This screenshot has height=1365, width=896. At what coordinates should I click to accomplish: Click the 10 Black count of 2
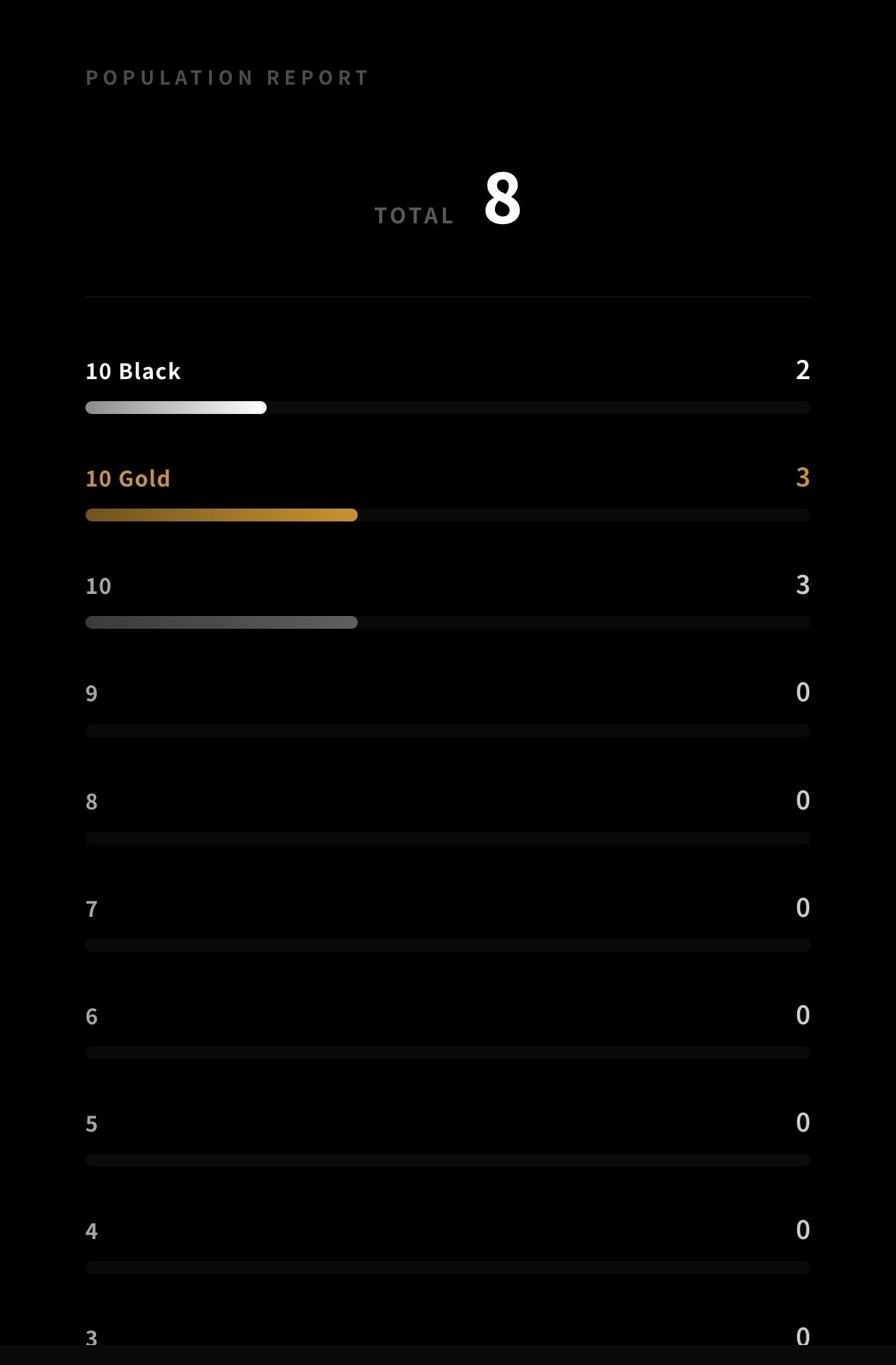803,370
